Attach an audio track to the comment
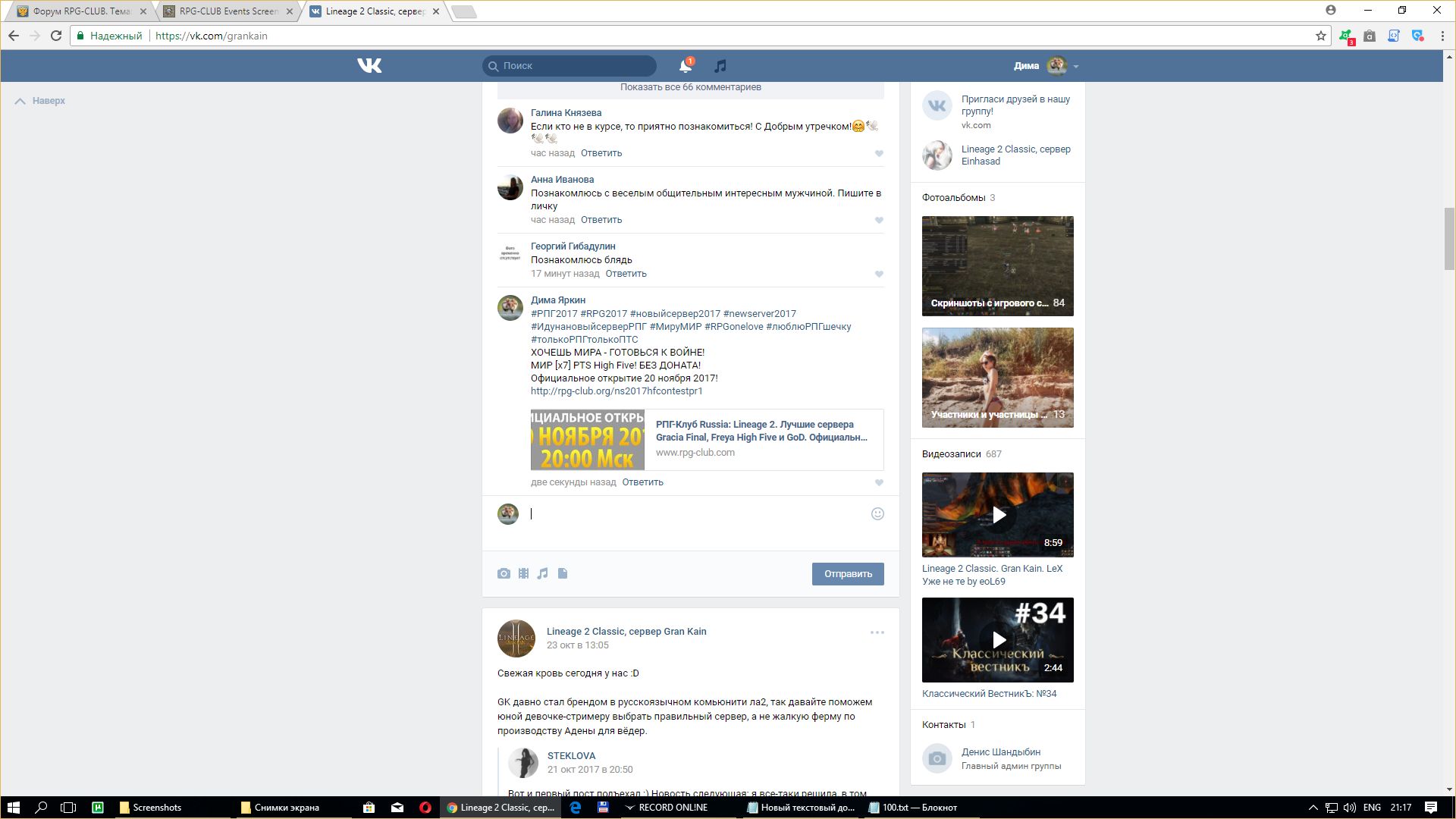 click(x=543, y=574)
